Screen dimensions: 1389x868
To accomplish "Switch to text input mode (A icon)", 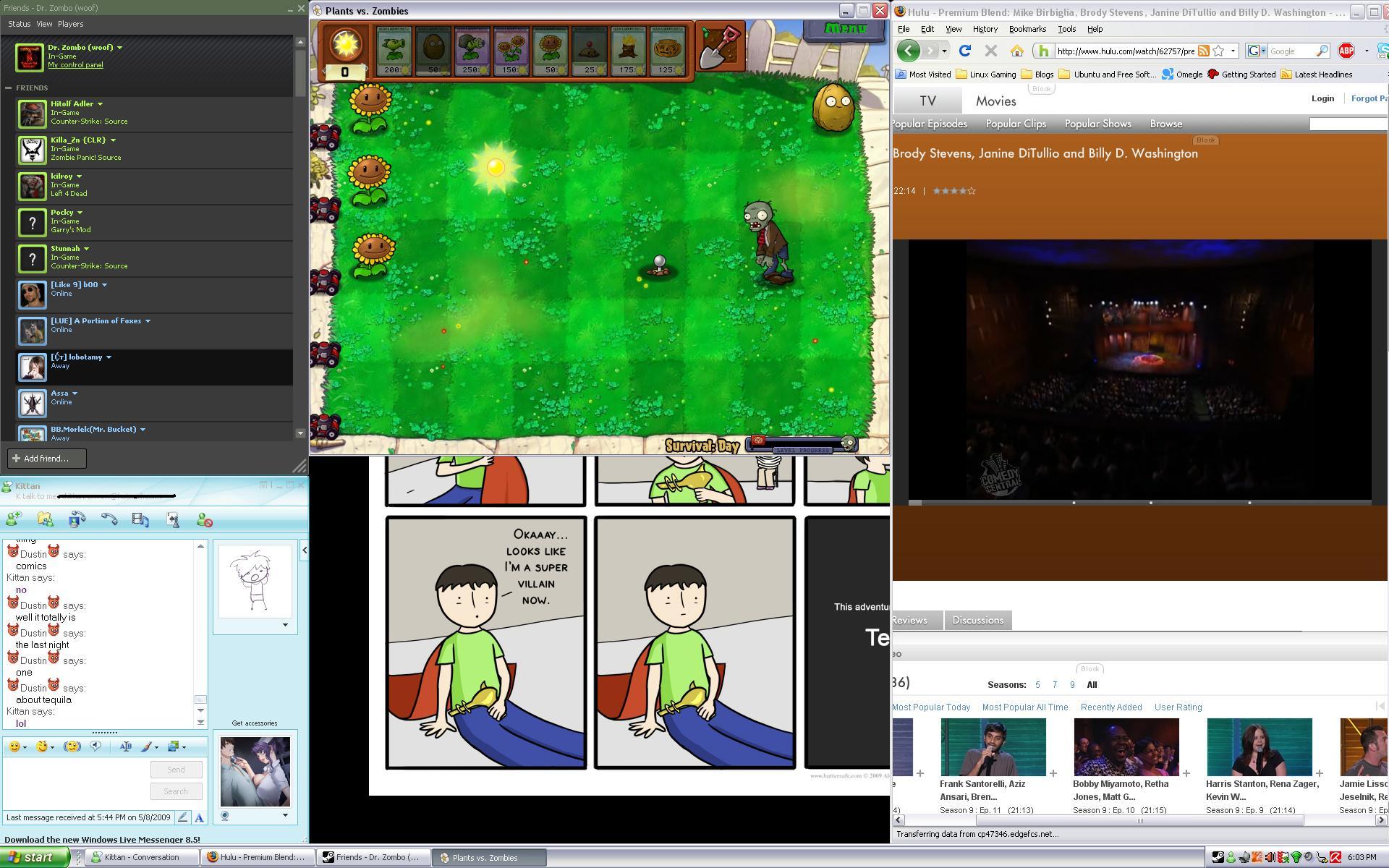I will (199, 817).
